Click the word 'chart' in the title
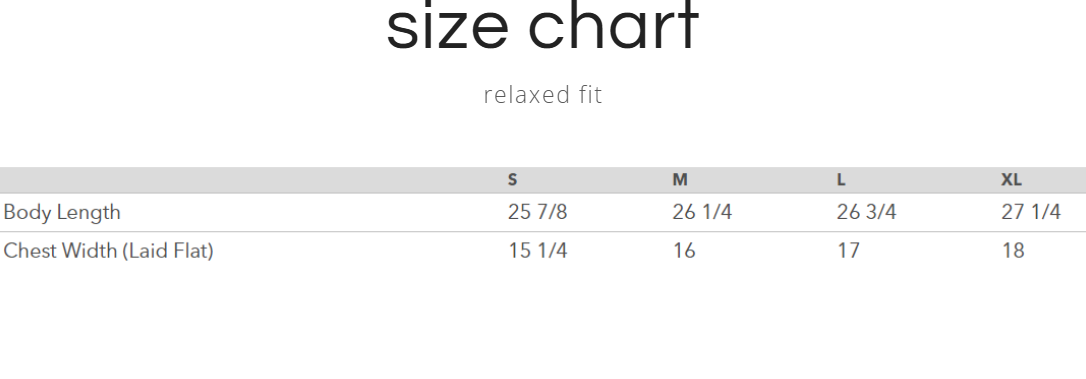 [613, 26]
